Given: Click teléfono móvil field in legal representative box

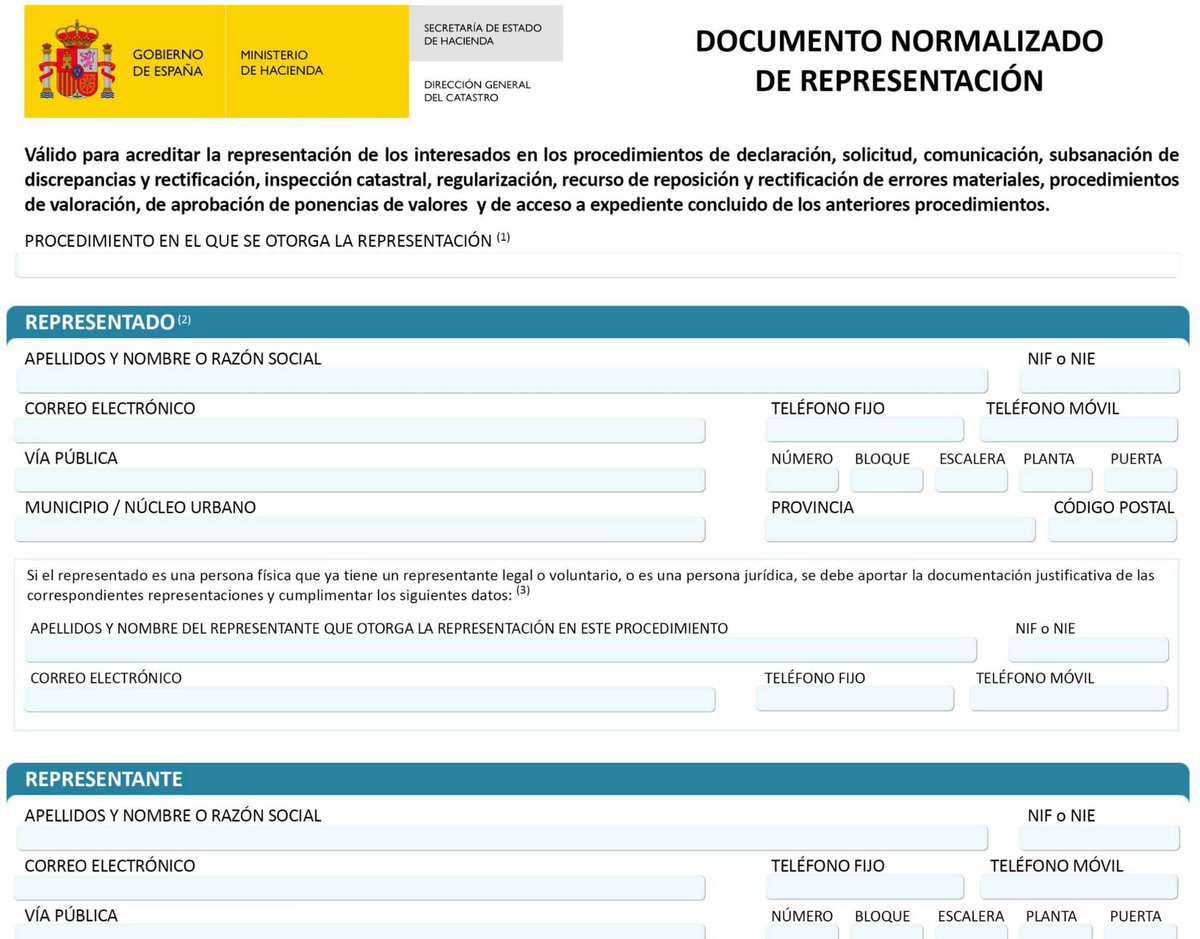Looking at the screenshot, I should click(x=1069, y=699).
